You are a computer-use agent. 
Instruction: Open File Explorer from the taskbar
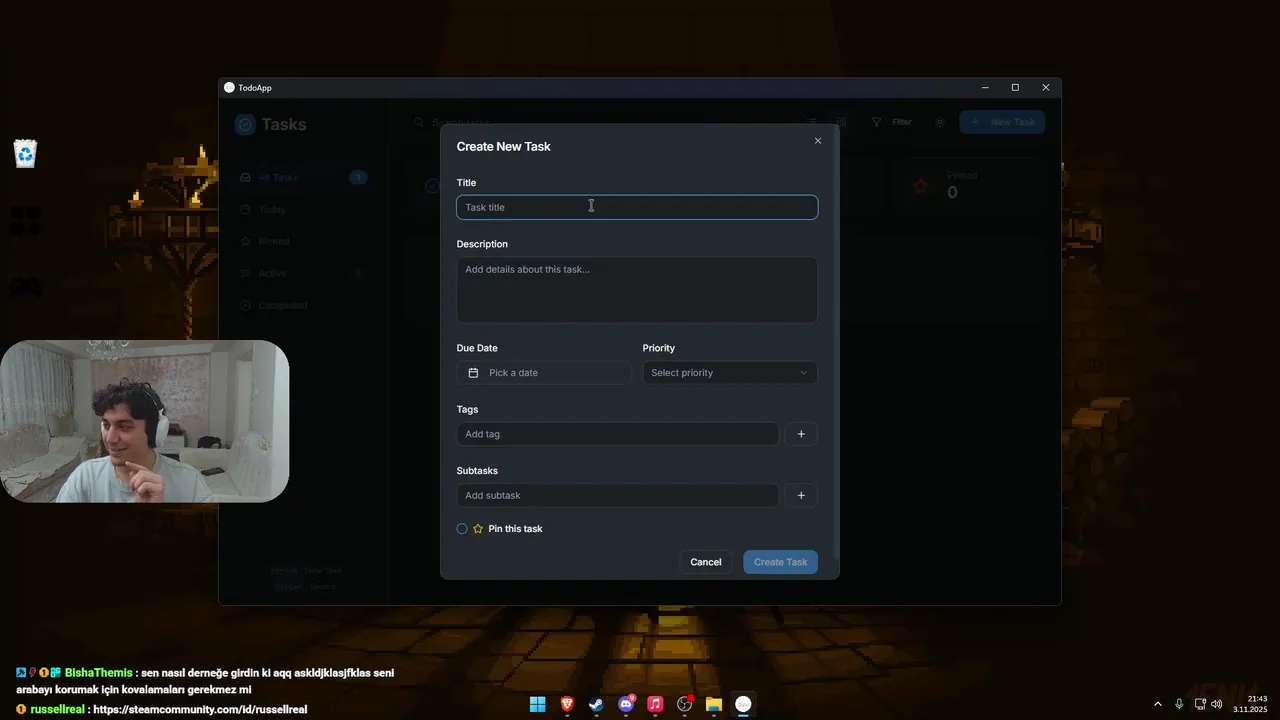(x=714, y=704)
